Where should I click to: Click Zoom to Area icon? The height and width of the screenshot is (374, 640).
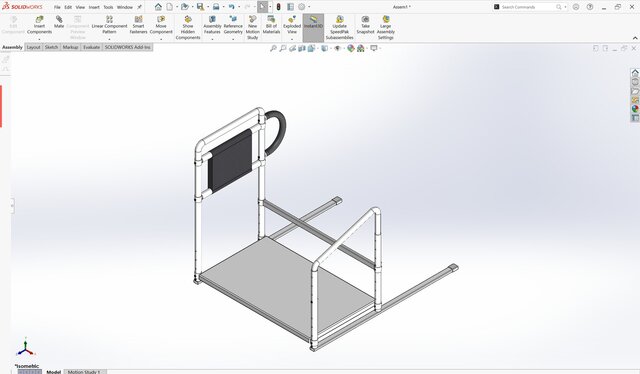pyautogui.click(x=282, y=48)
